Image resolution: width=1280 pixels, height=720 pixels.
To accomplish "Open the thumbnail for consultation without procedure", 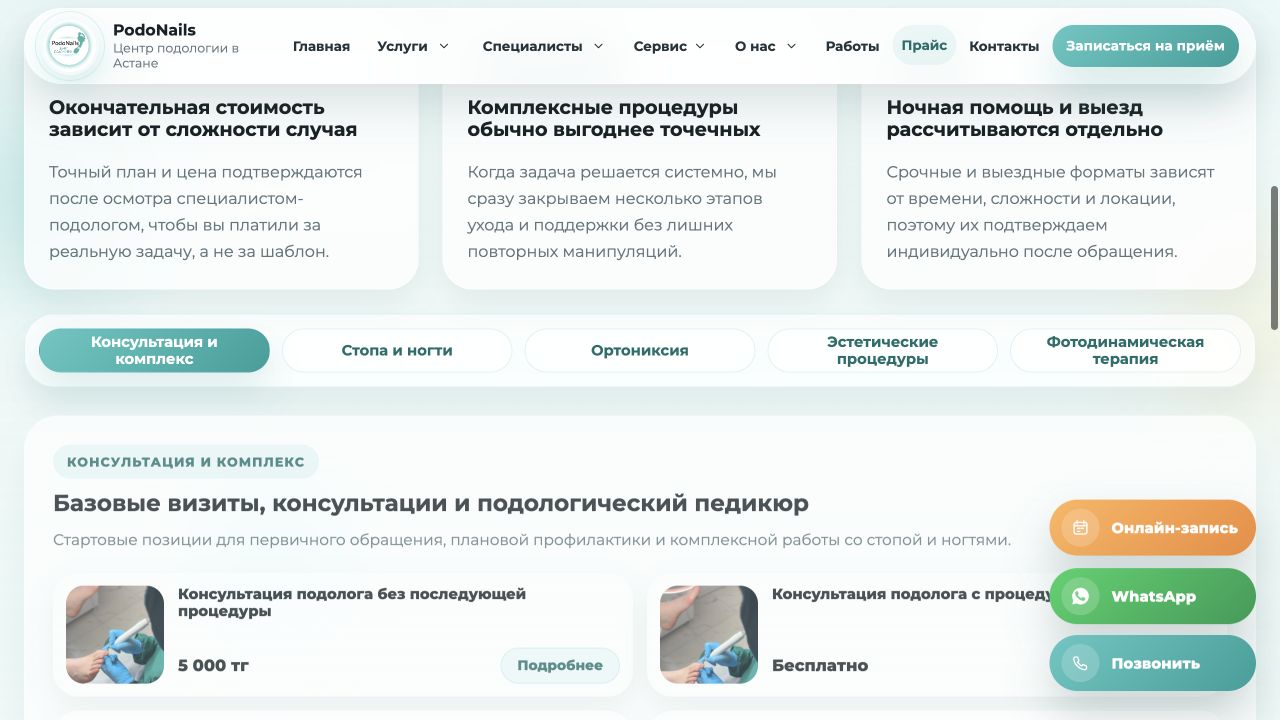I will (115, 635).
